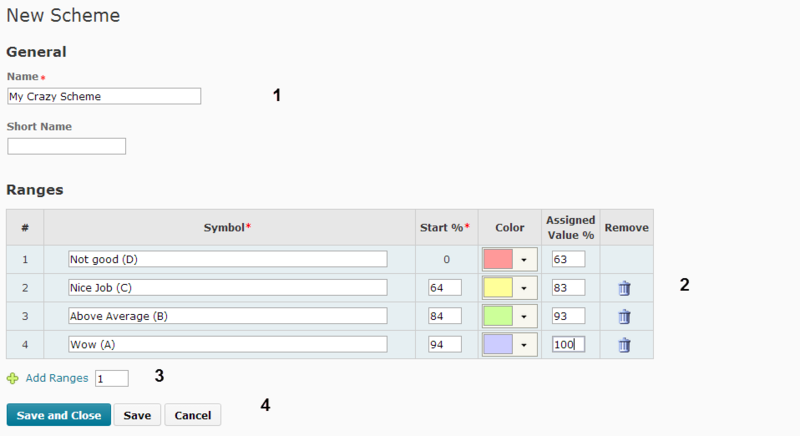Click the red color swatch in row 1
This screenshot has width=800, height=436.
click(x=498, y=259)
